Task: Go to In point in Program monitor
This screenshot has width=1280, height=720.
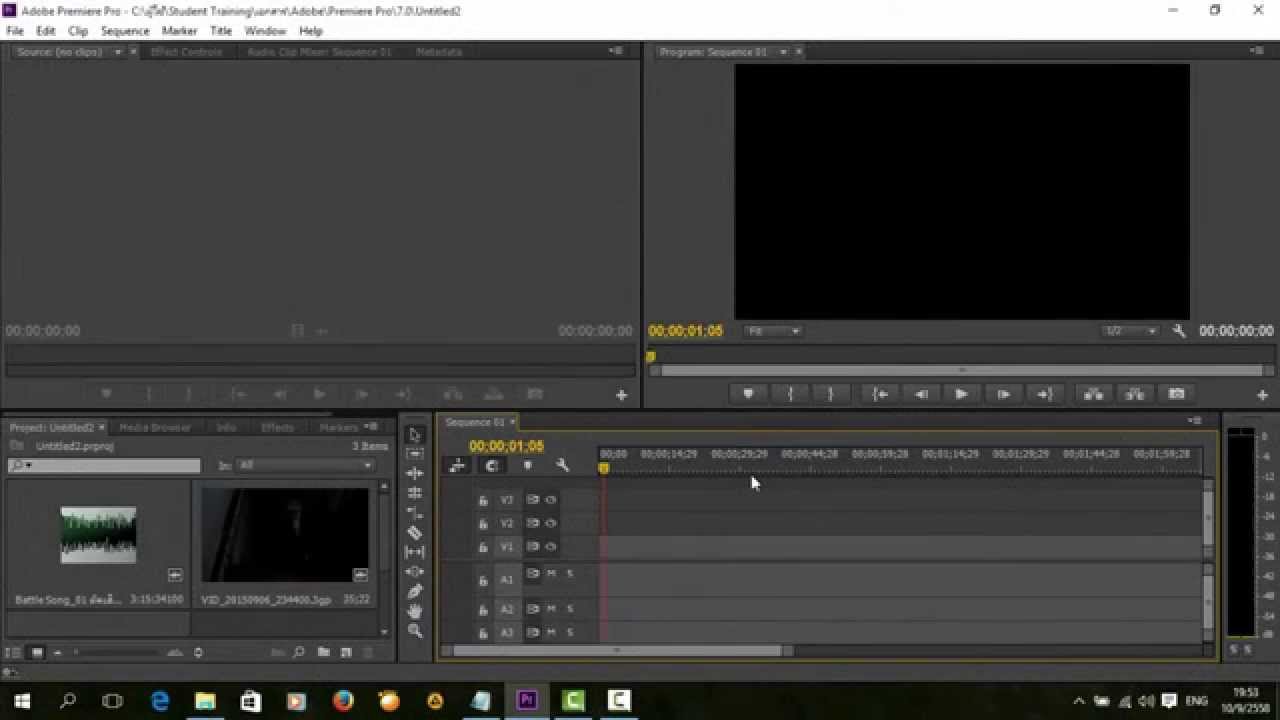Action: tap(880, 394)
